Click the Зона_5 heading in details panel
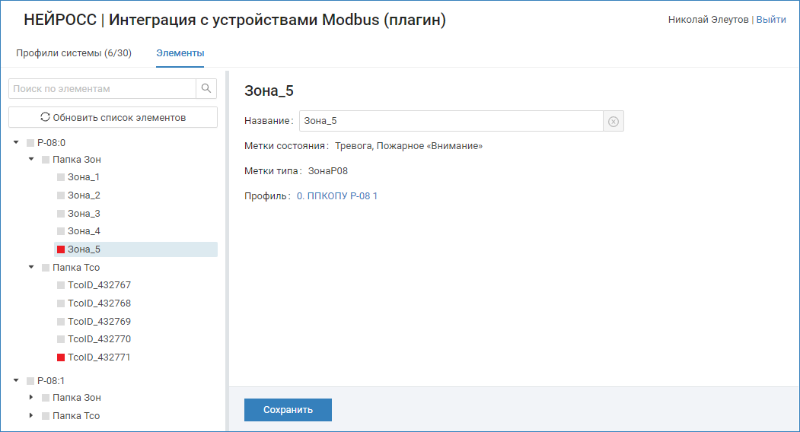Viewport: 800px width, 432px height. click(x=269, y=91)
